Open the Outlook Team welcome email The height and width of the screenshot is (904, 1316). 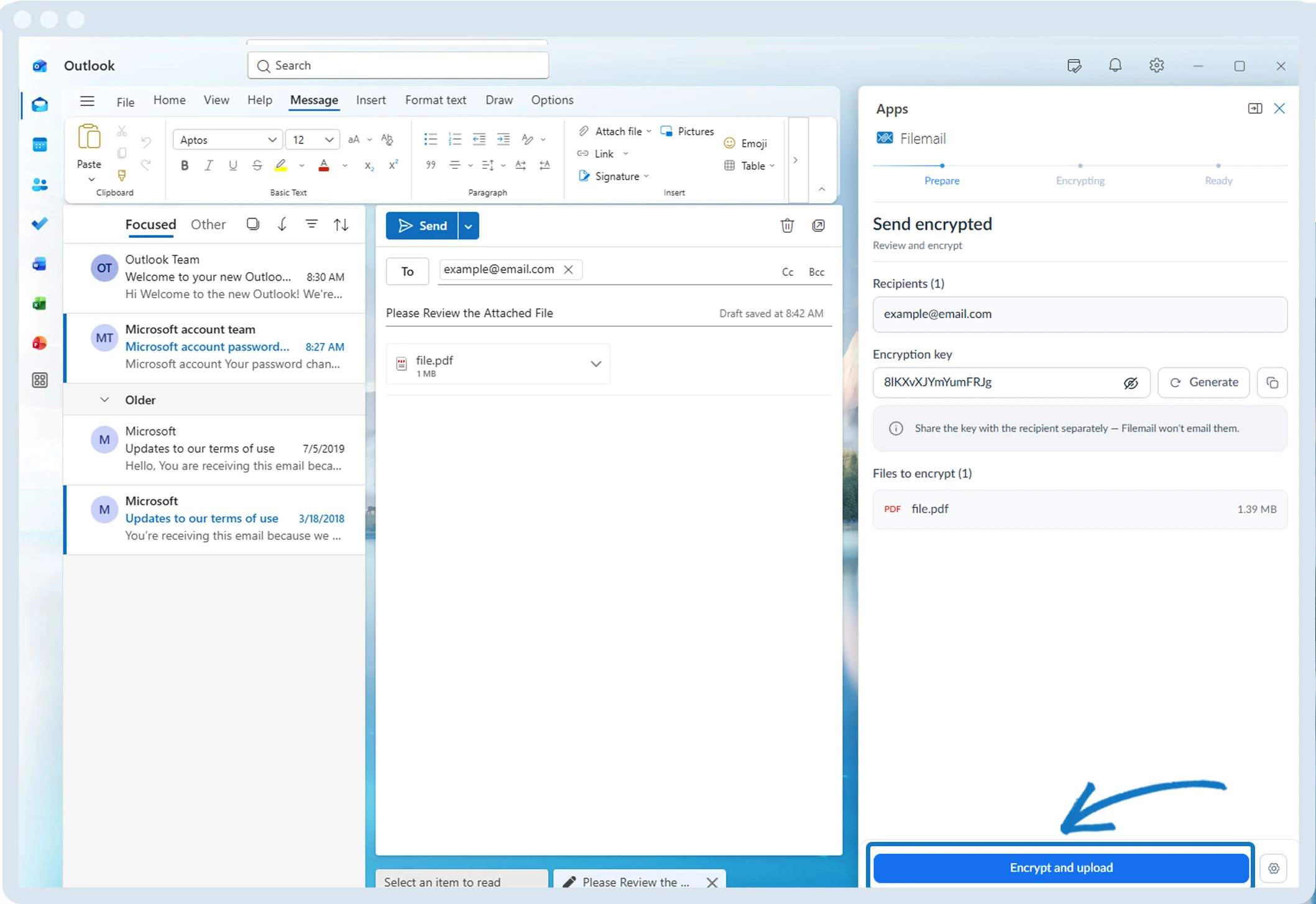pyautogui.click(x=214, y=277)
